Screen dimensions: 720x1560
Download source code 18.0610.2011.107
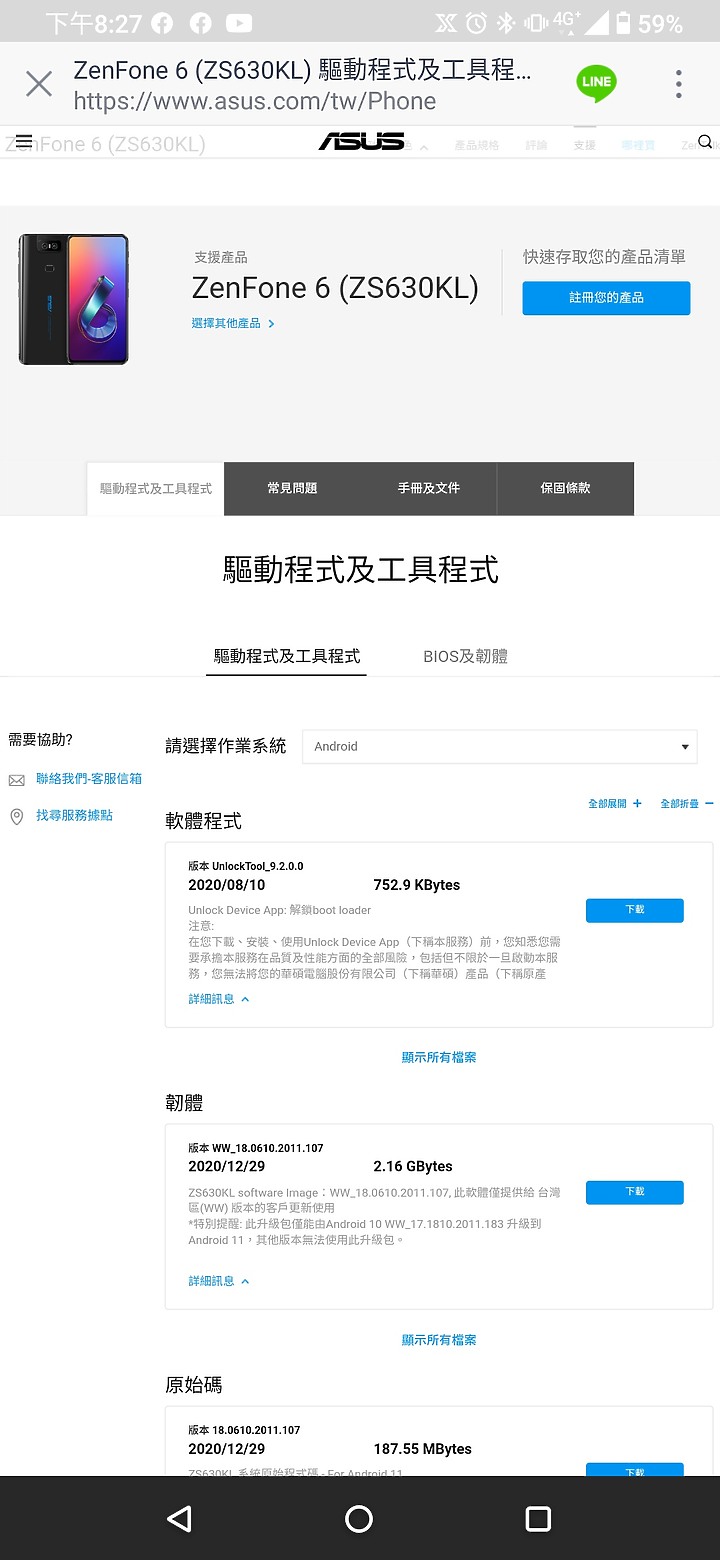635,1470
